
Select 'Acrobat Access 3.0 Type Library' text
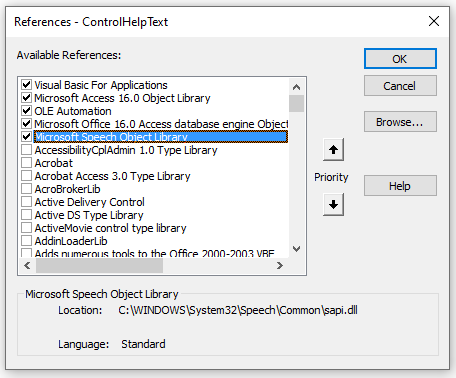pyautogui.click(x=113, y=176)
